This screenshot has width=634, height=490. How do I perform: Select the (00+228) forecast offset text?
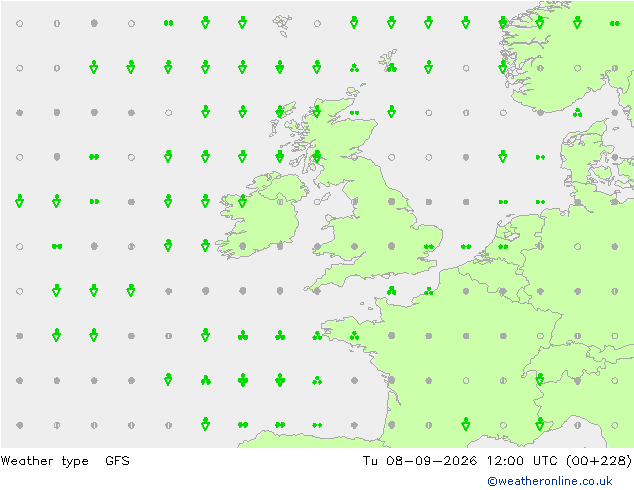(x=599, y=460)
